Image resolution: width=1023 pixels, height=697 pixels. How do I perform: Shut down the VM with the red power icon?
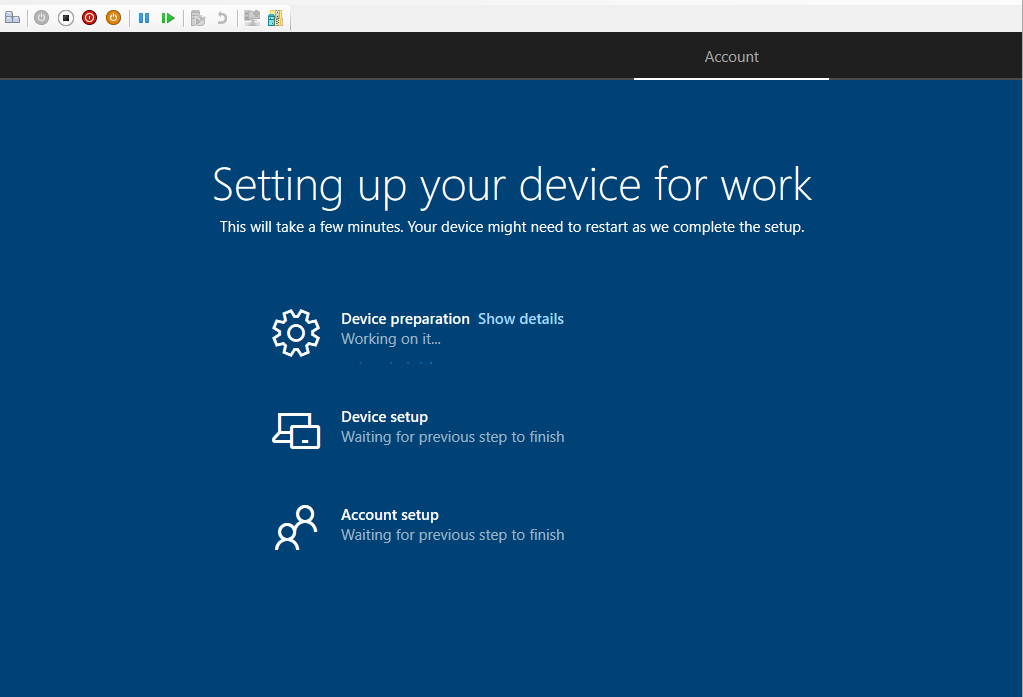(x=89, y=18)
